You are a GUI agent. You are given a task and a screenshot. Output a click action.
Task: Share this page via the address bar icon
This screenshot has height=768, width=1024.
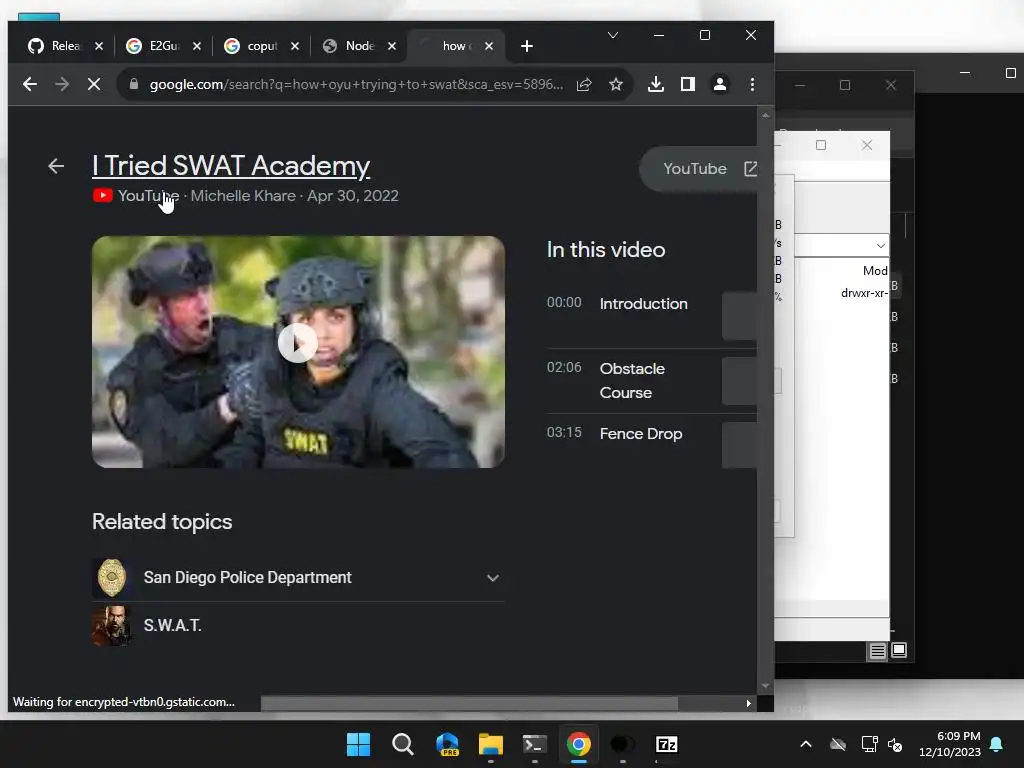(x=584, y=84)
